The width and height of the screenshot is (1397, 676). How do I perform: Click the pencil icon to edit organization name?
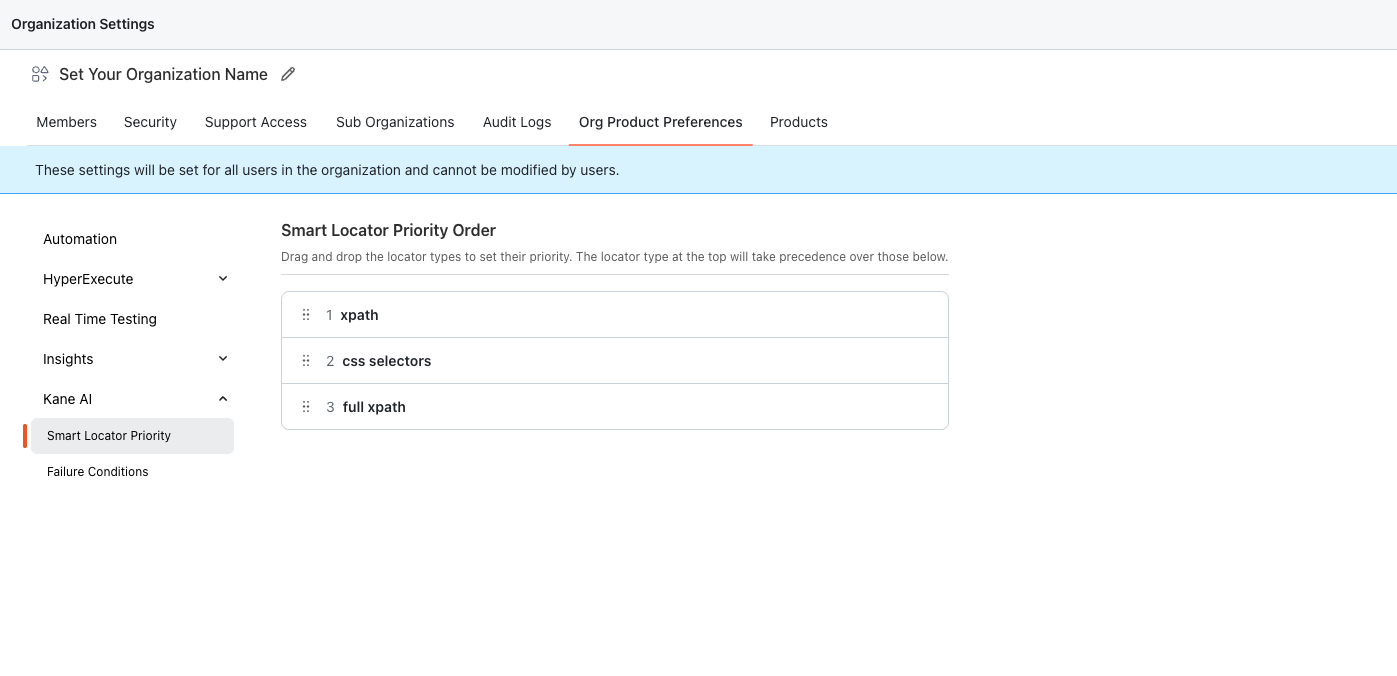pyautogui.click(x=288, y=74)
